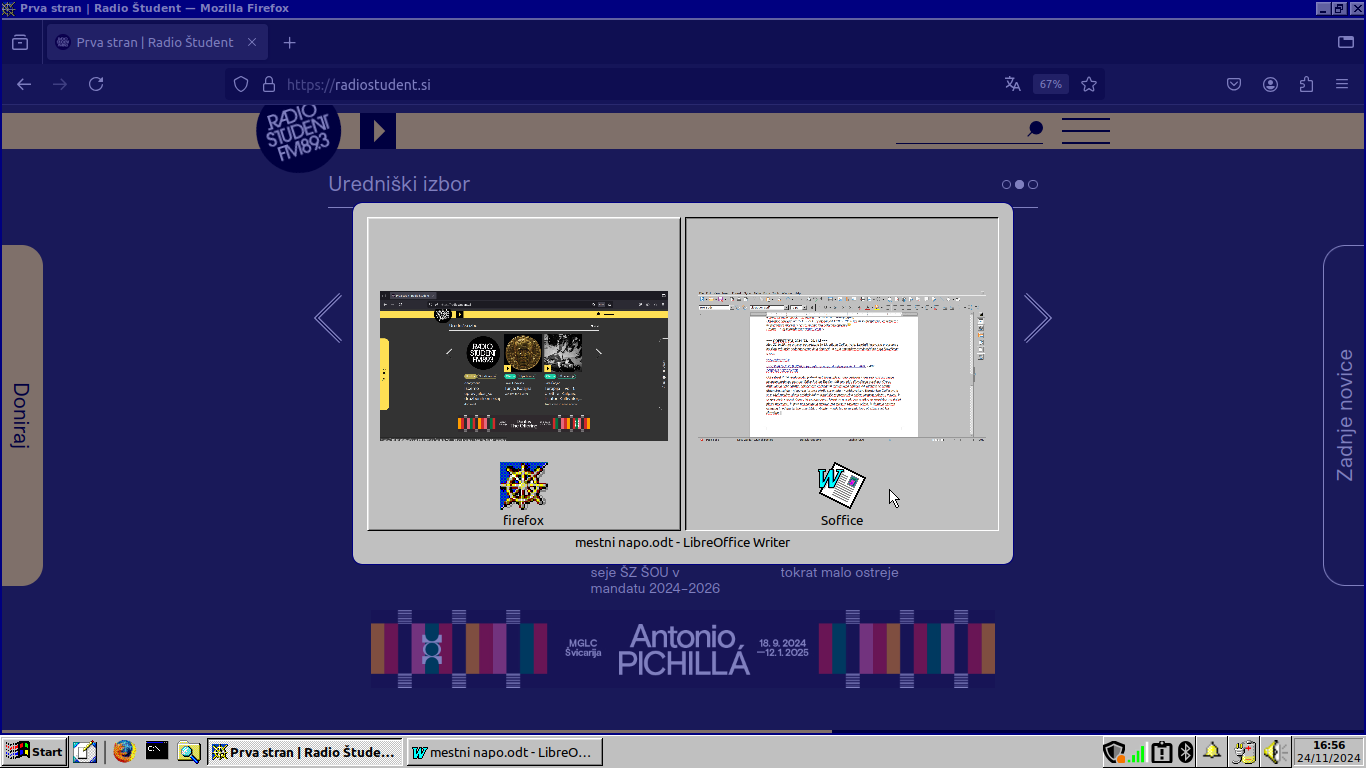This screenshot has width=1366, height=768.
Task: Open the Firefox extensions puzzle icon
Action: pos(1306,84)
